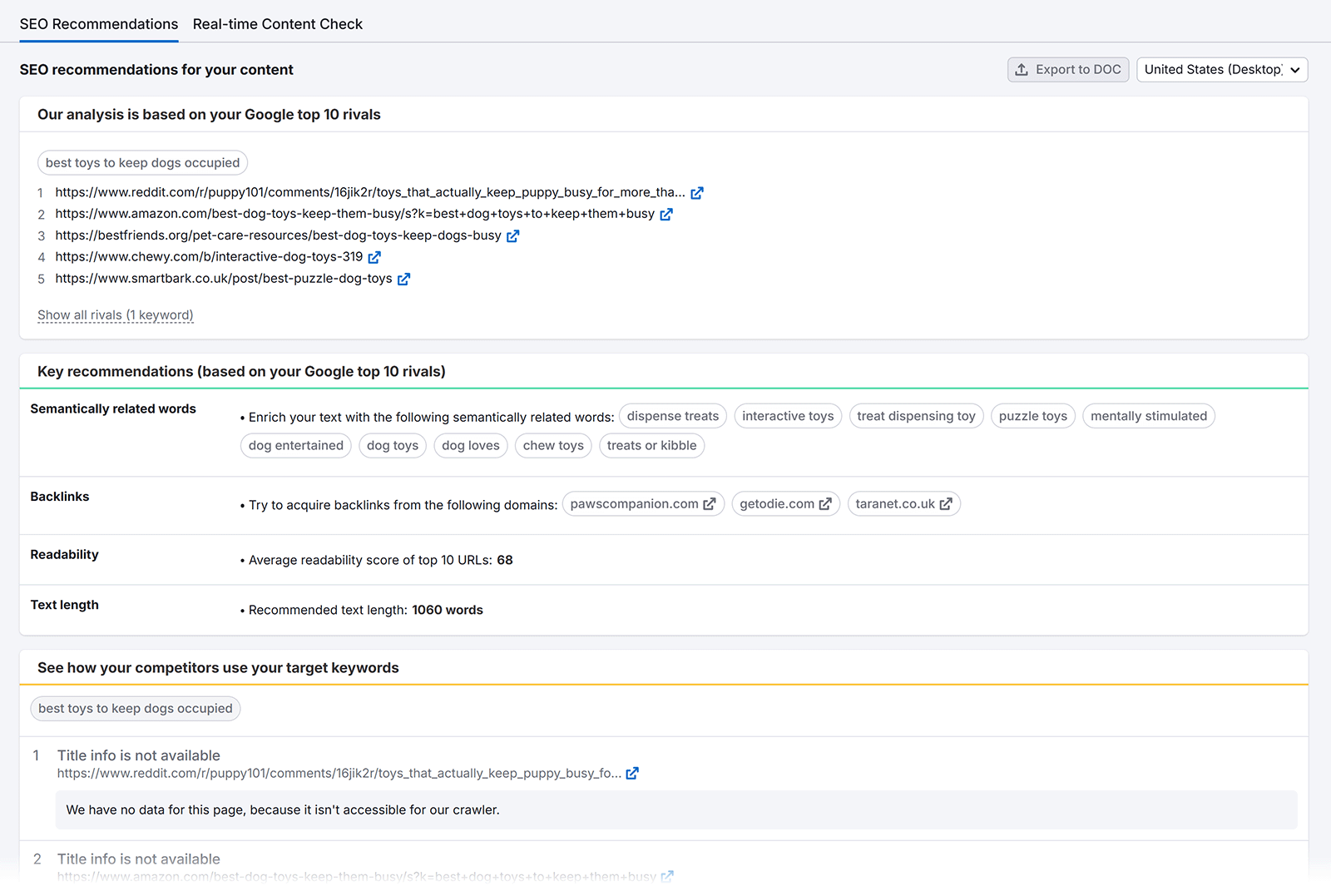Open smartbark.co.uk puzzle toys external link icon
The width and height of the screenshot is (1331, 896).
pos(403,279)
